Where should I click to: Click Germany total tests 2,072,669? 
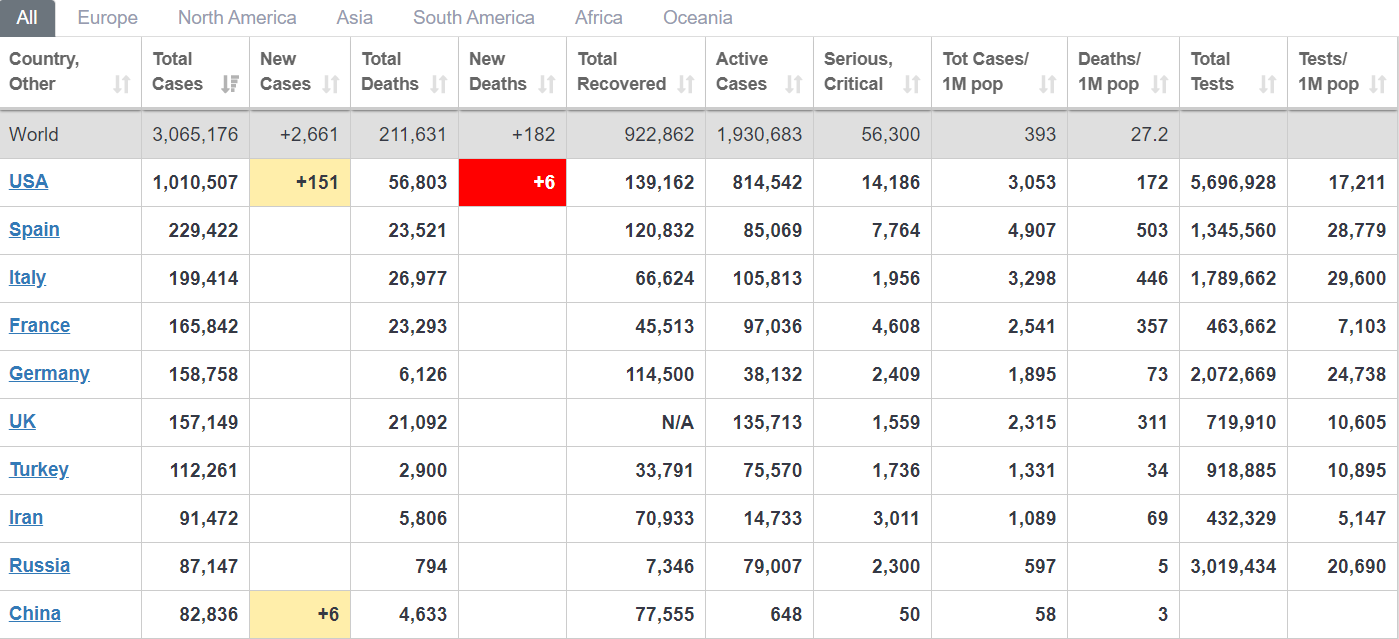click(1233, 374)
